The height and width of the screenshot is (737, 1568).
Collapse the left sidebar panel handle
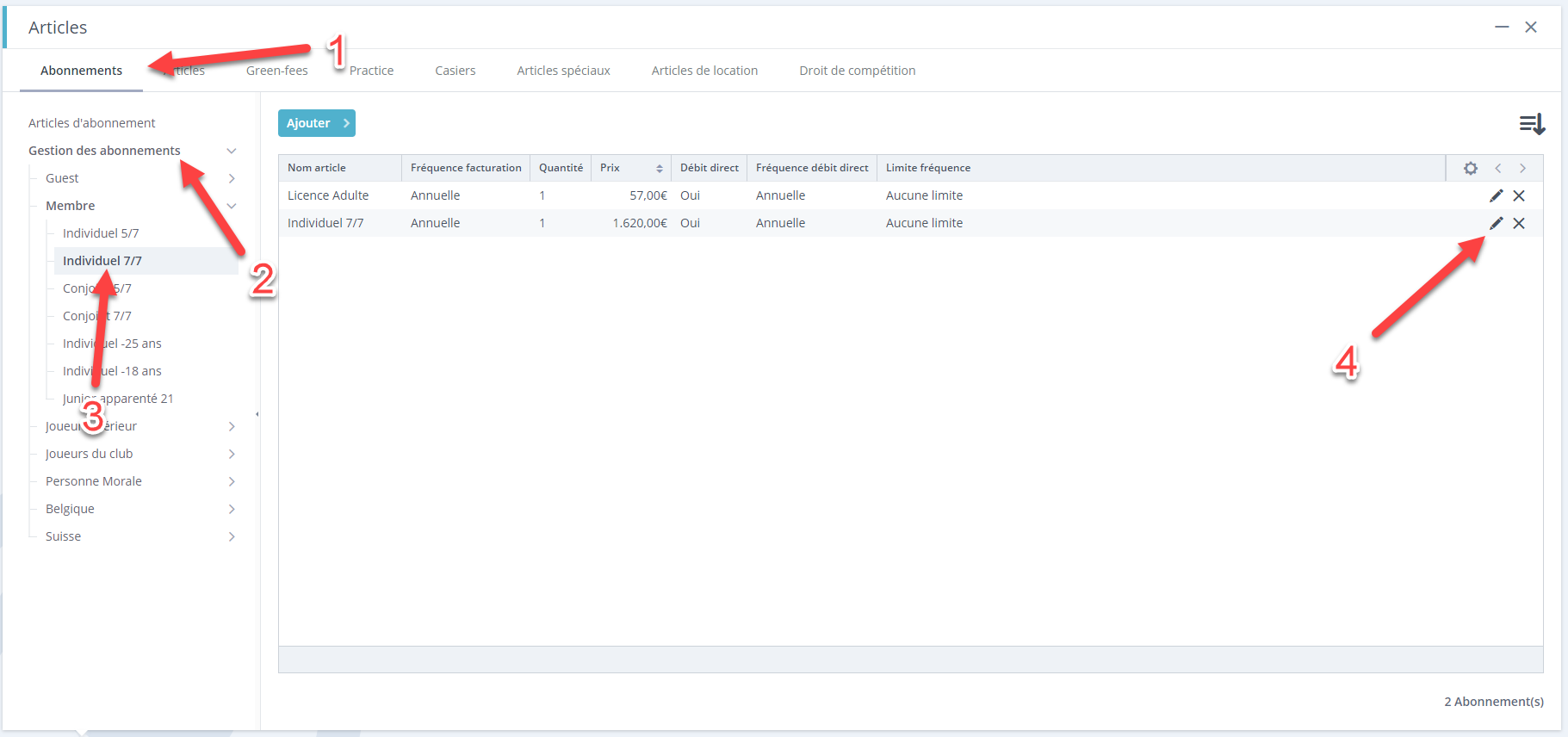pos(257,414)
